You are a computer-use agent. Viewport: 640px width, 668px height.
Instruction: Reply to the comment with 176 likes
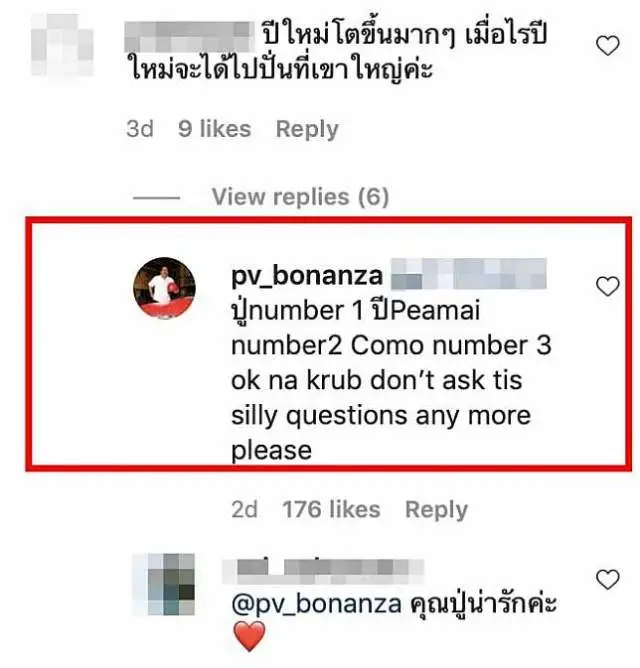tap(436, 510)
